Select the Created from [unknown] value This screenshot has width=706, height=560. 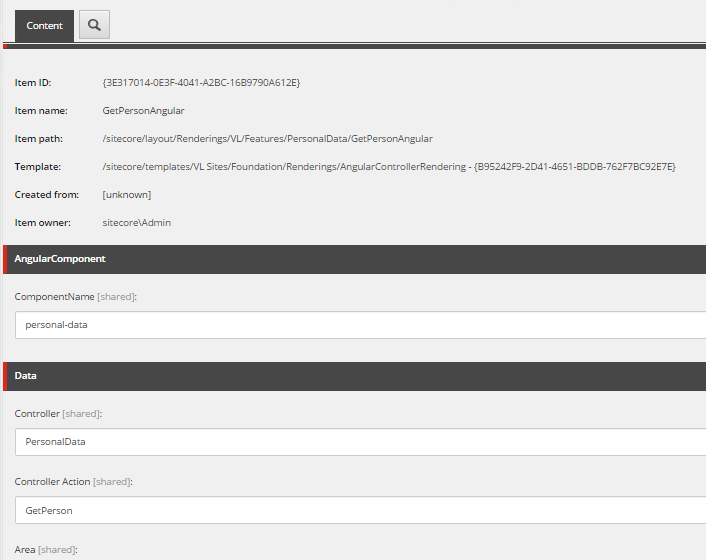pyautogui.click(x=127, y=194)
